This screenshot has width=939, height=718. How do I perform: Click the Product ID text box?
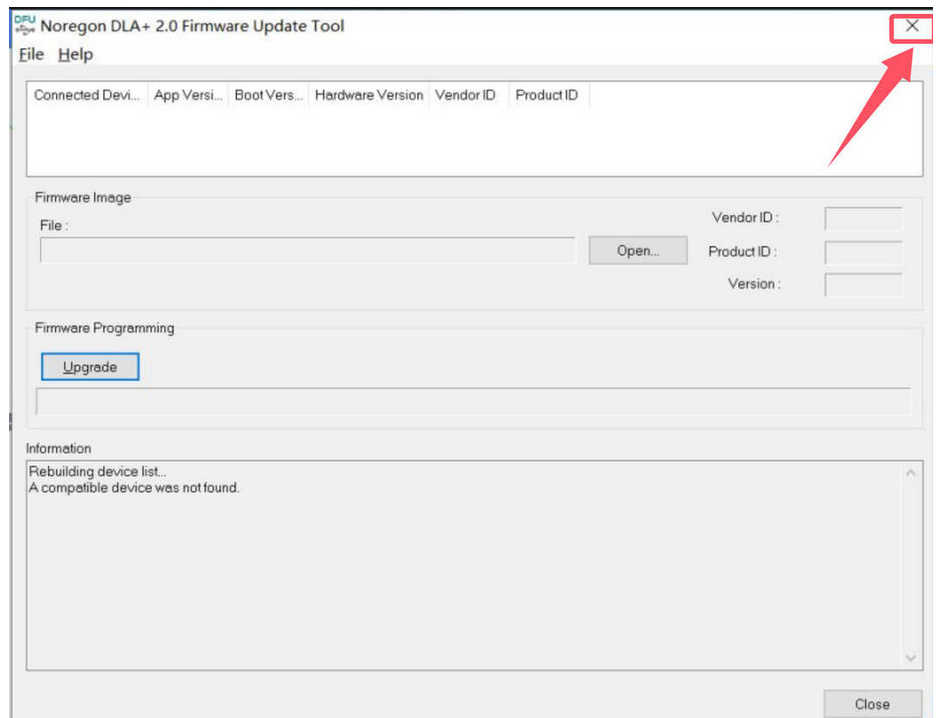pos(863,252)
